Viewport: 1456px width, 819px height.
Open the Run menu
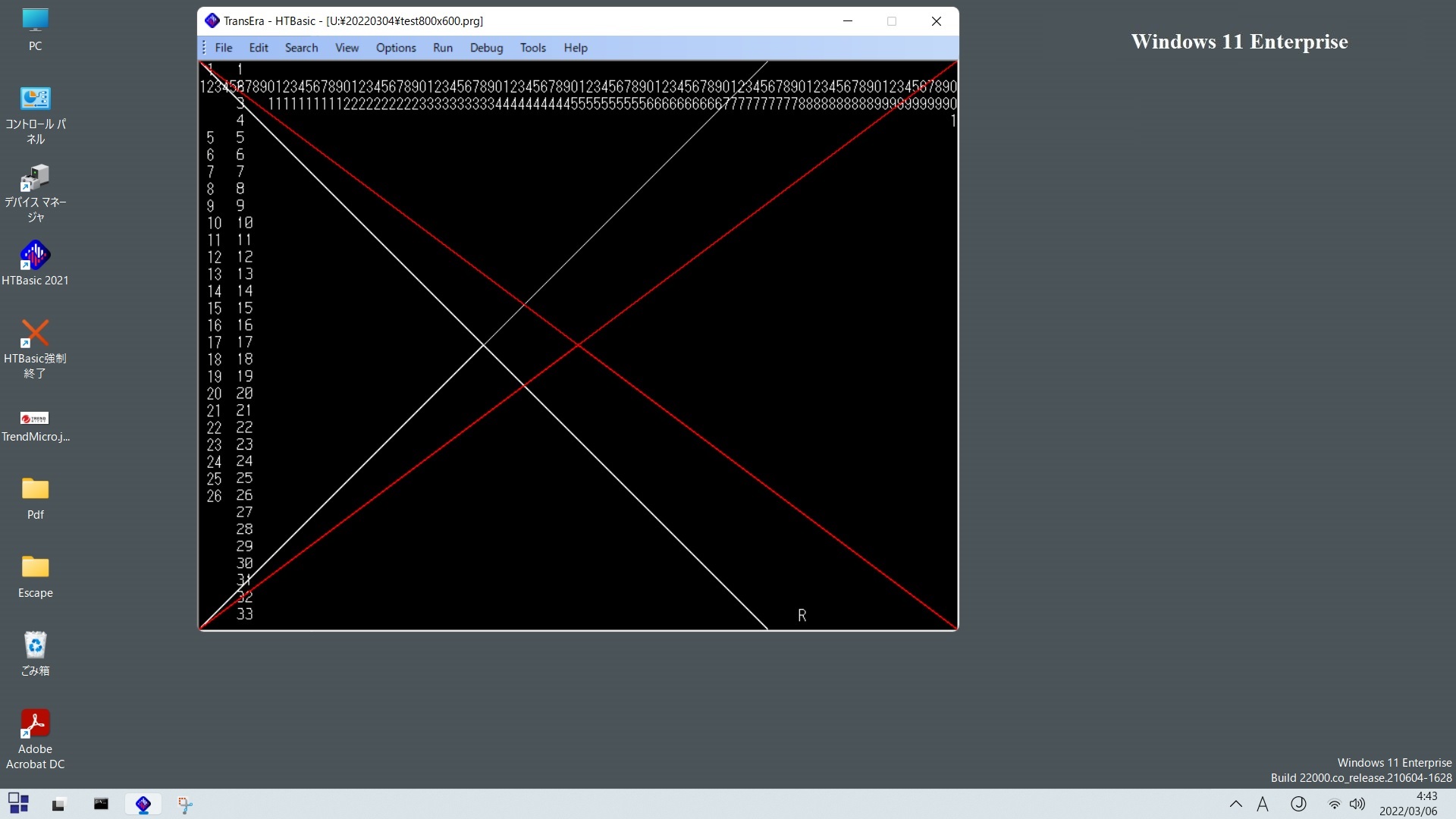point(443,48)
